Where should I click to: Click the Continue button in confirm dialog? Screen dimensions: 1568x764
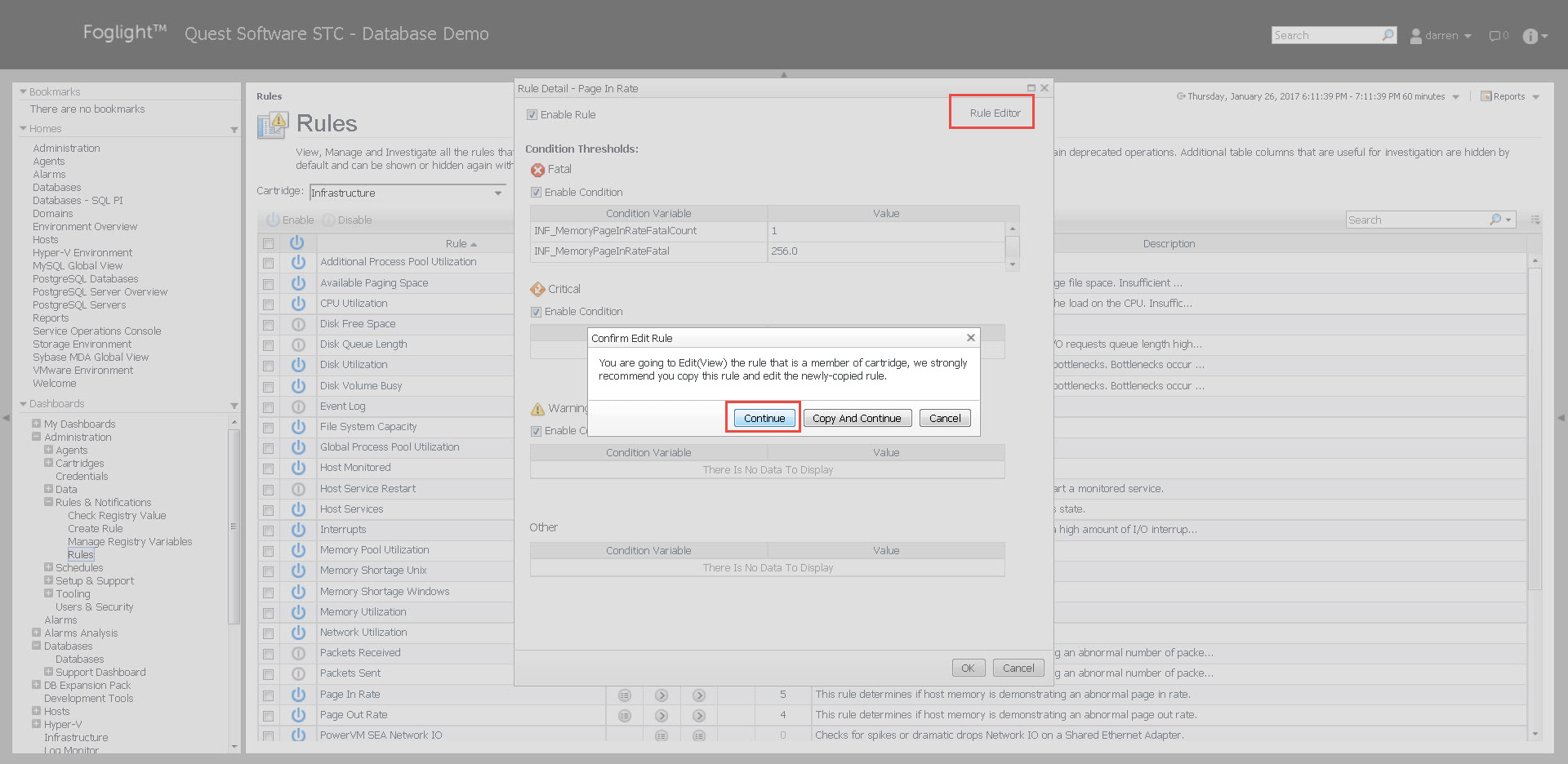pyautogui.click(x=764, y=418)
